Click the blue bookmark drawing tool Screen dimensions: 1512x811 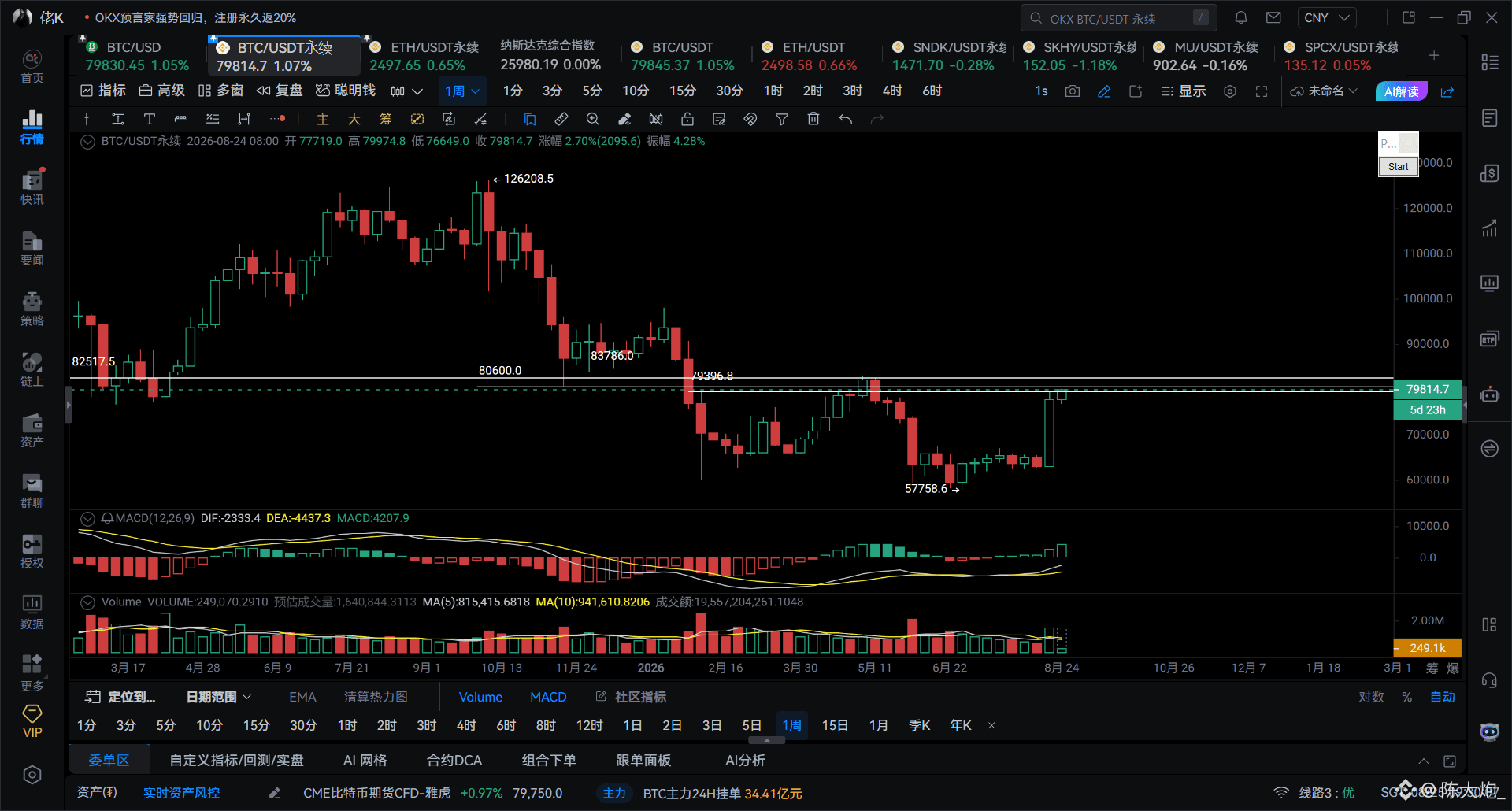click(529, 119)
